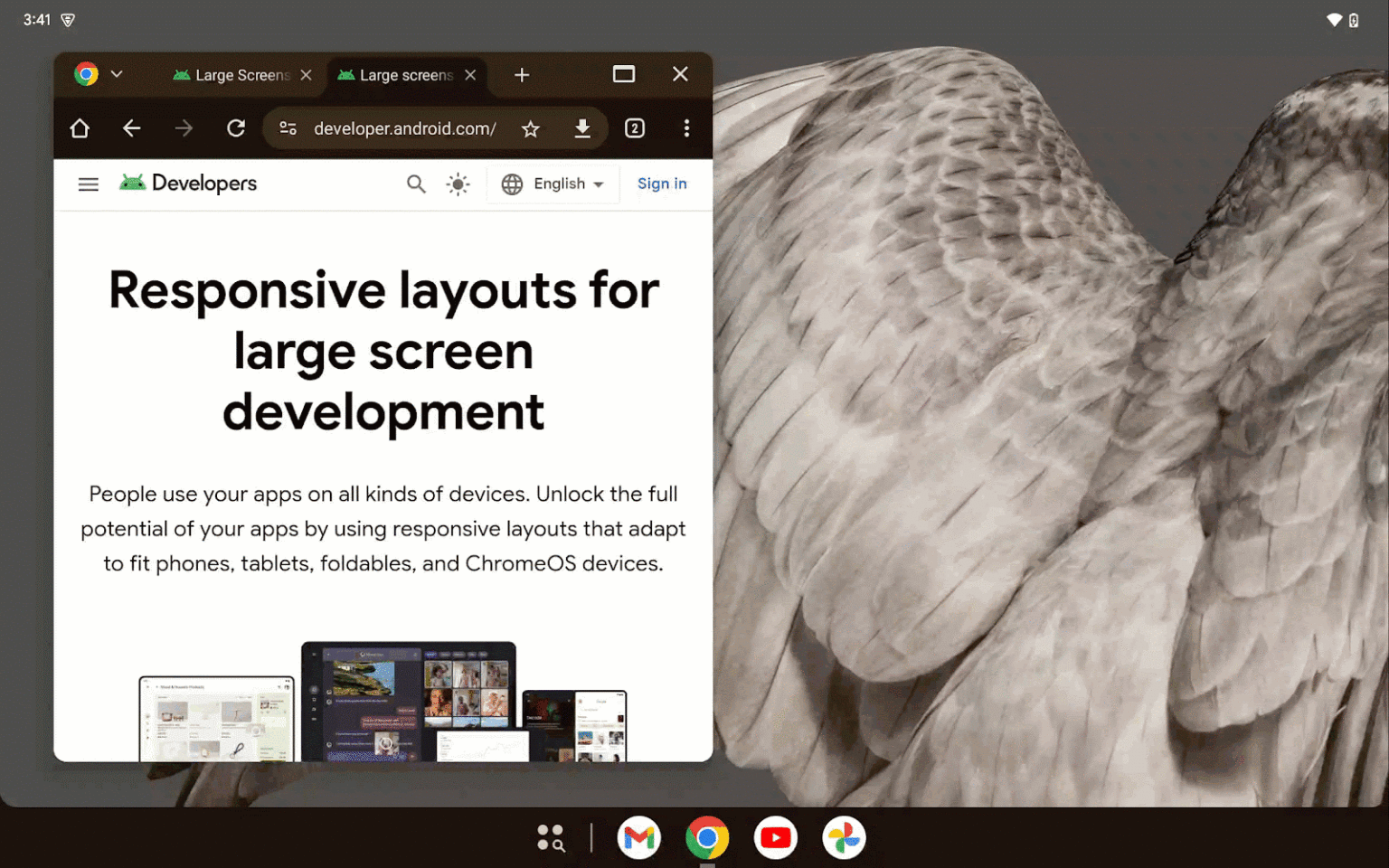
Task: Close the active Large screens tab
Action: pos(469,75)
